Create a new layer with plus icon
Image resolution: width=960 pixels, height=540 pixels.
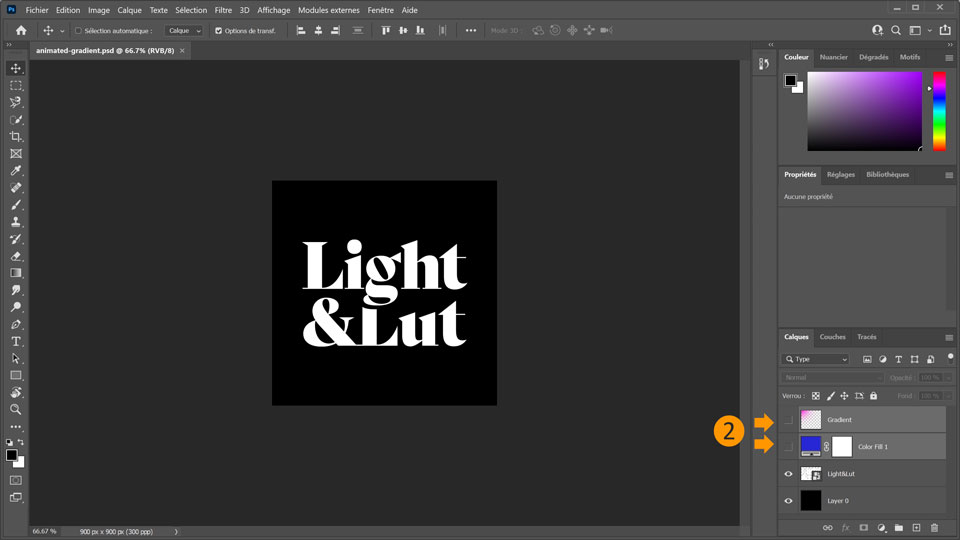[916, 527]
